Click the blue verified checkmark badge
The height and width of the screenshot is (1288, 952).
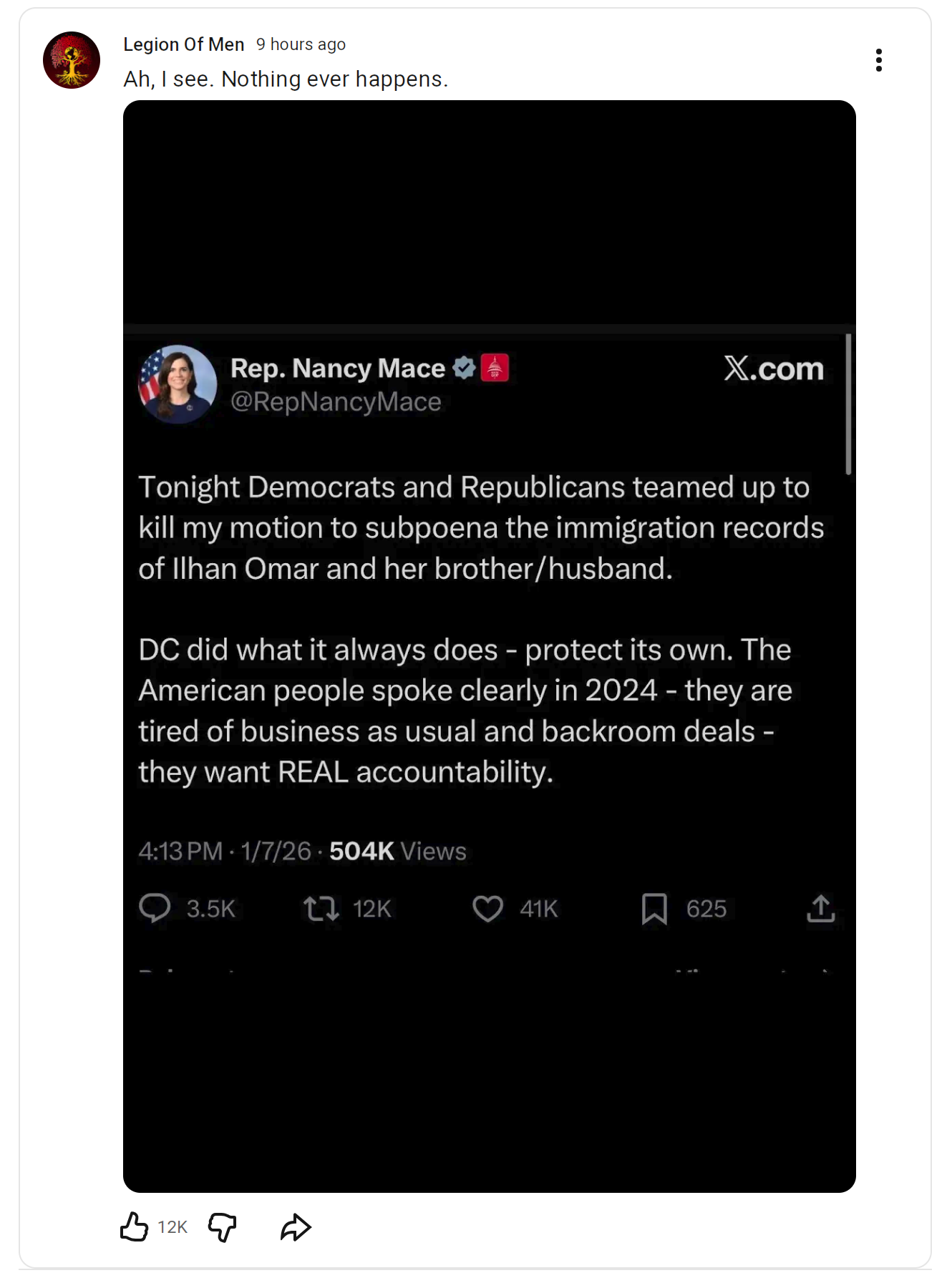point(465,368)
